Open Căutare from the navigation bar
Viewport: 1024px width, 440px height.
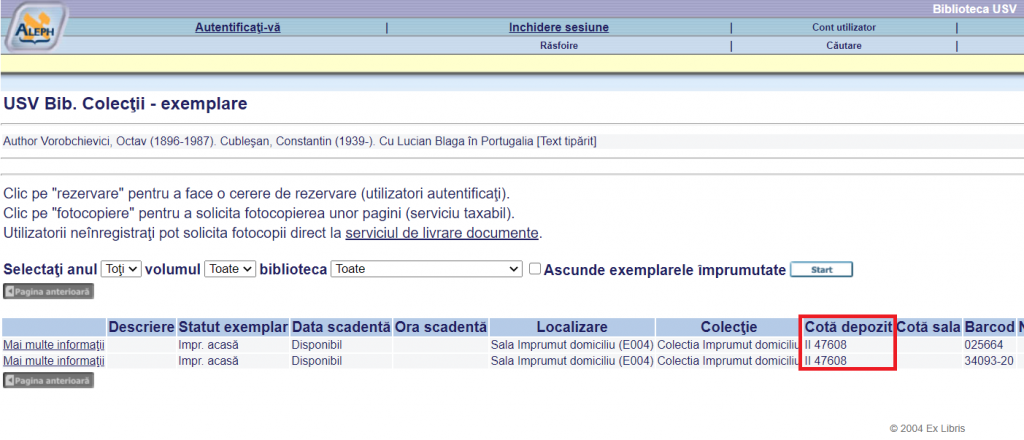click(x=843, y=45)
